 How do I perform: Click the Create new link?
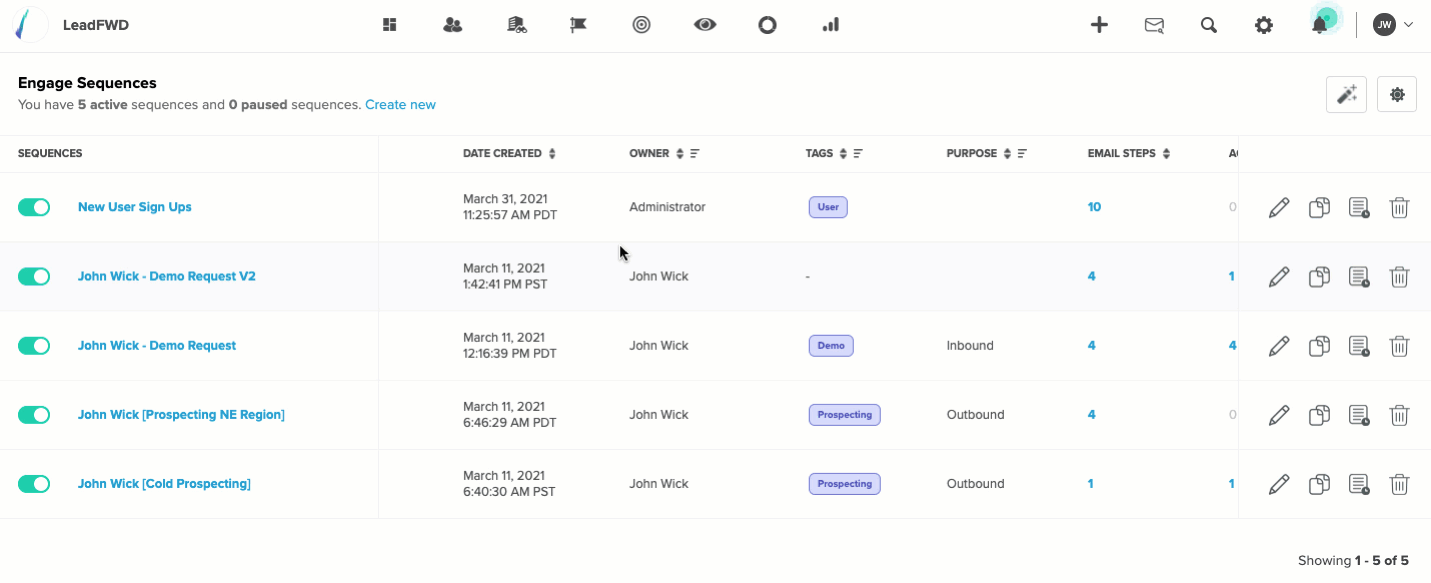pyautogui.click(x=400, y=105)
